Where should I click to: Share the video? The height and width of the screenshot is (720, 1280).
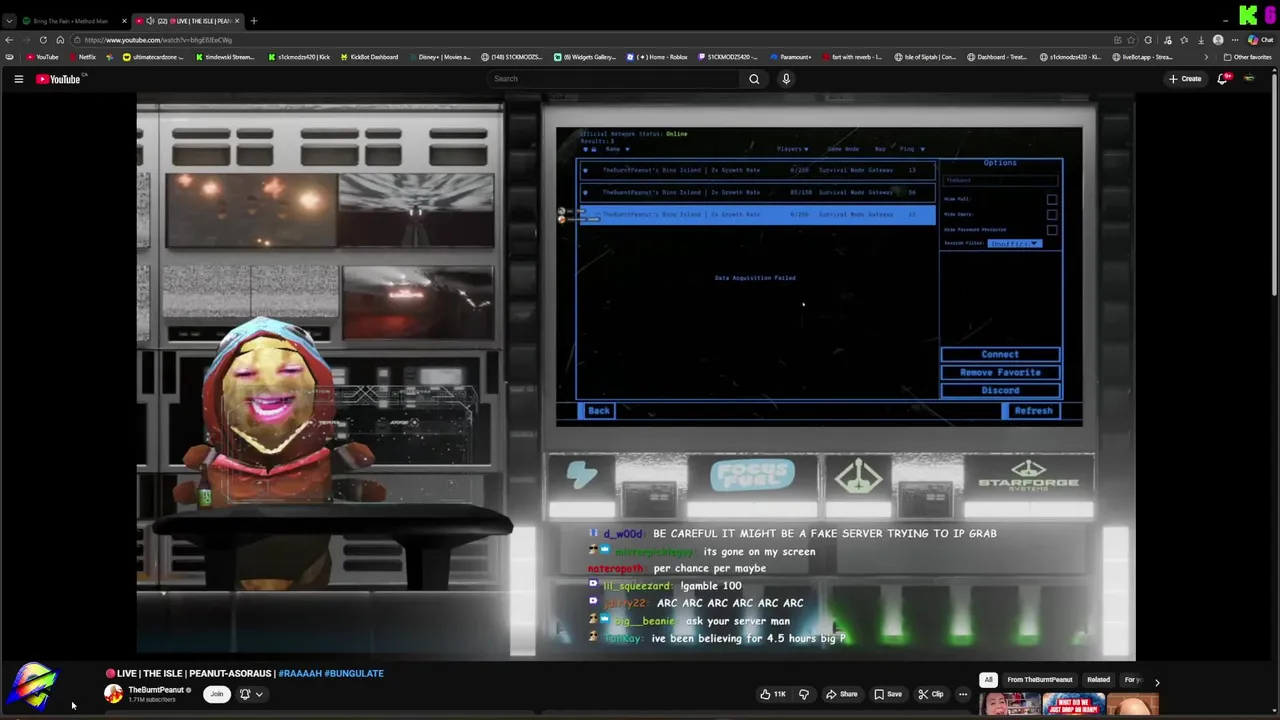point(841,694)
